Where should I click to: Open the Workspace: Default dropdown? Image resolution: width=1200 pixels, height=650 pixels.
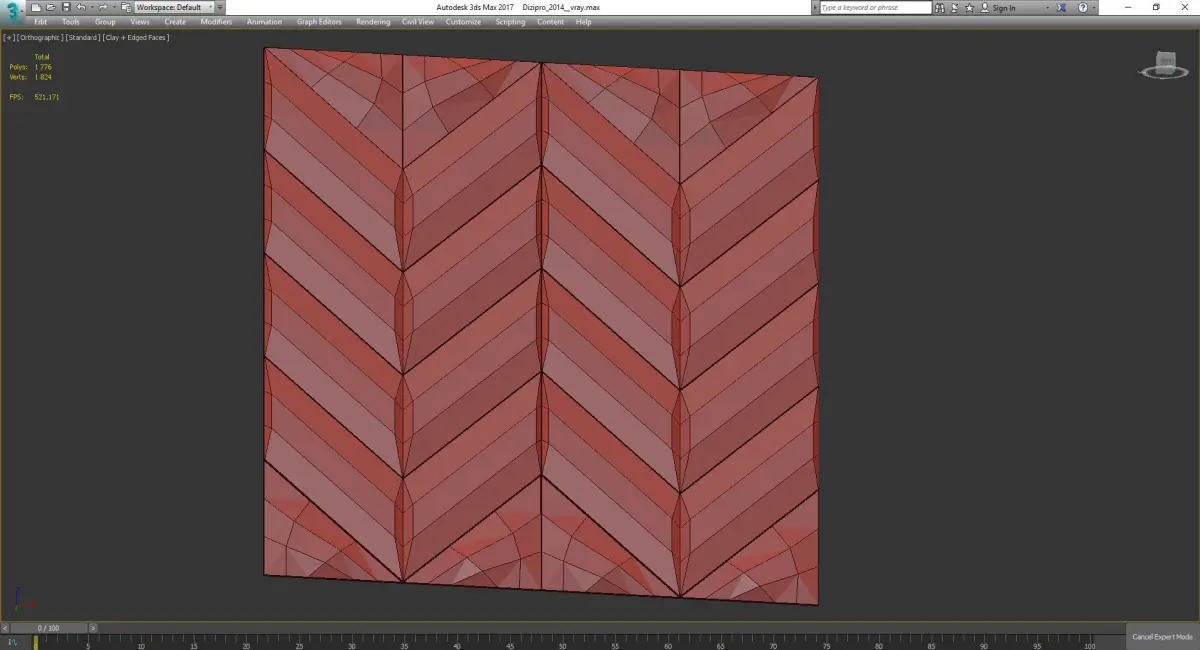174,7
